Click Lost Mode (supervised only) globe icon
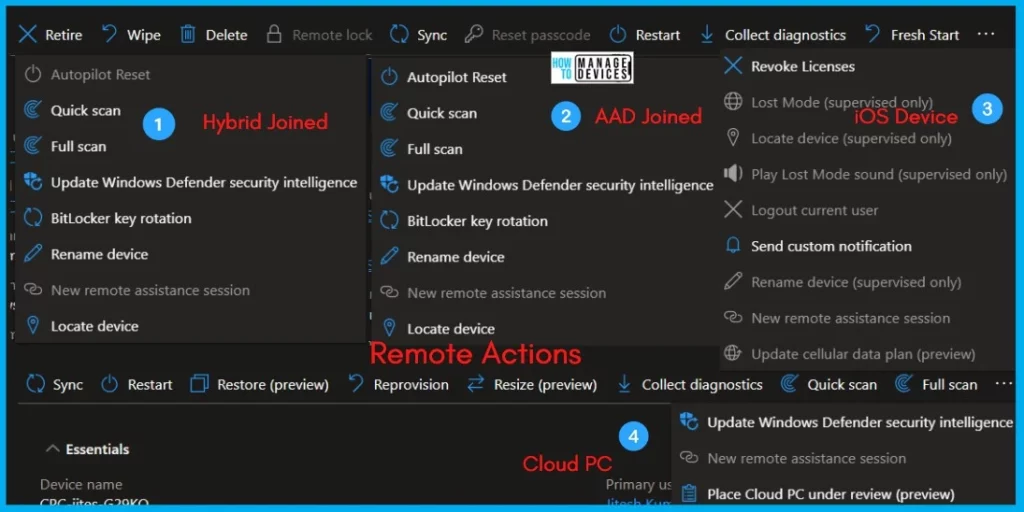 point(733,102)
